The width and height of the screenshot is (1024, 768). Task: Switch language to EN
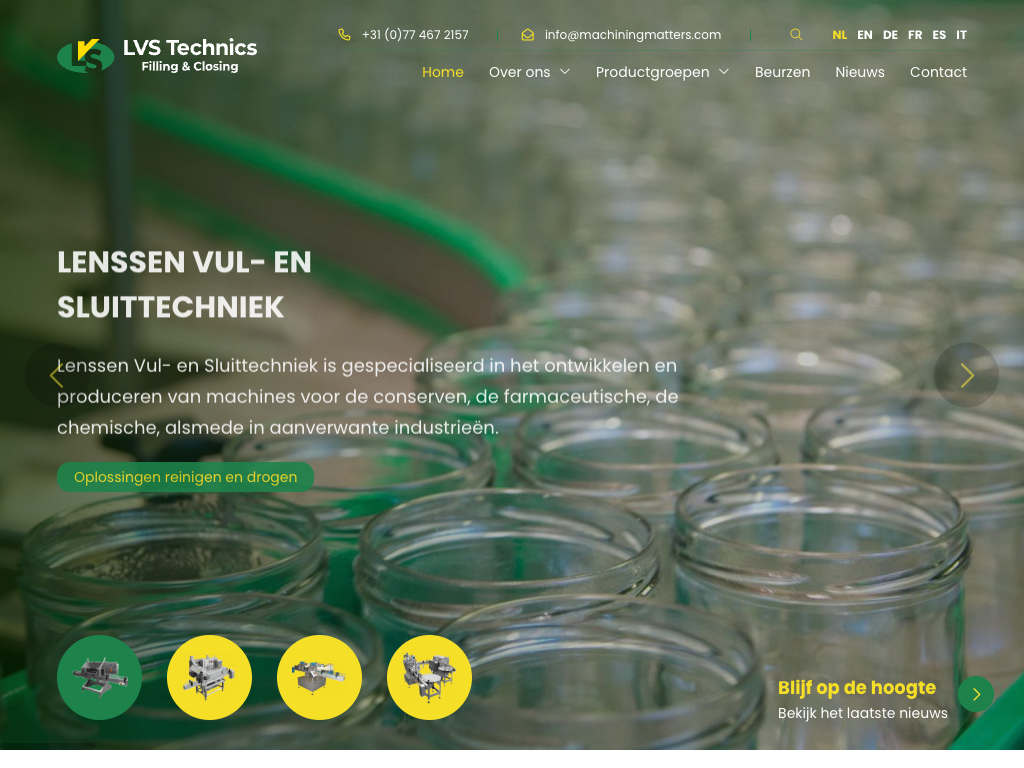point(865,35)
